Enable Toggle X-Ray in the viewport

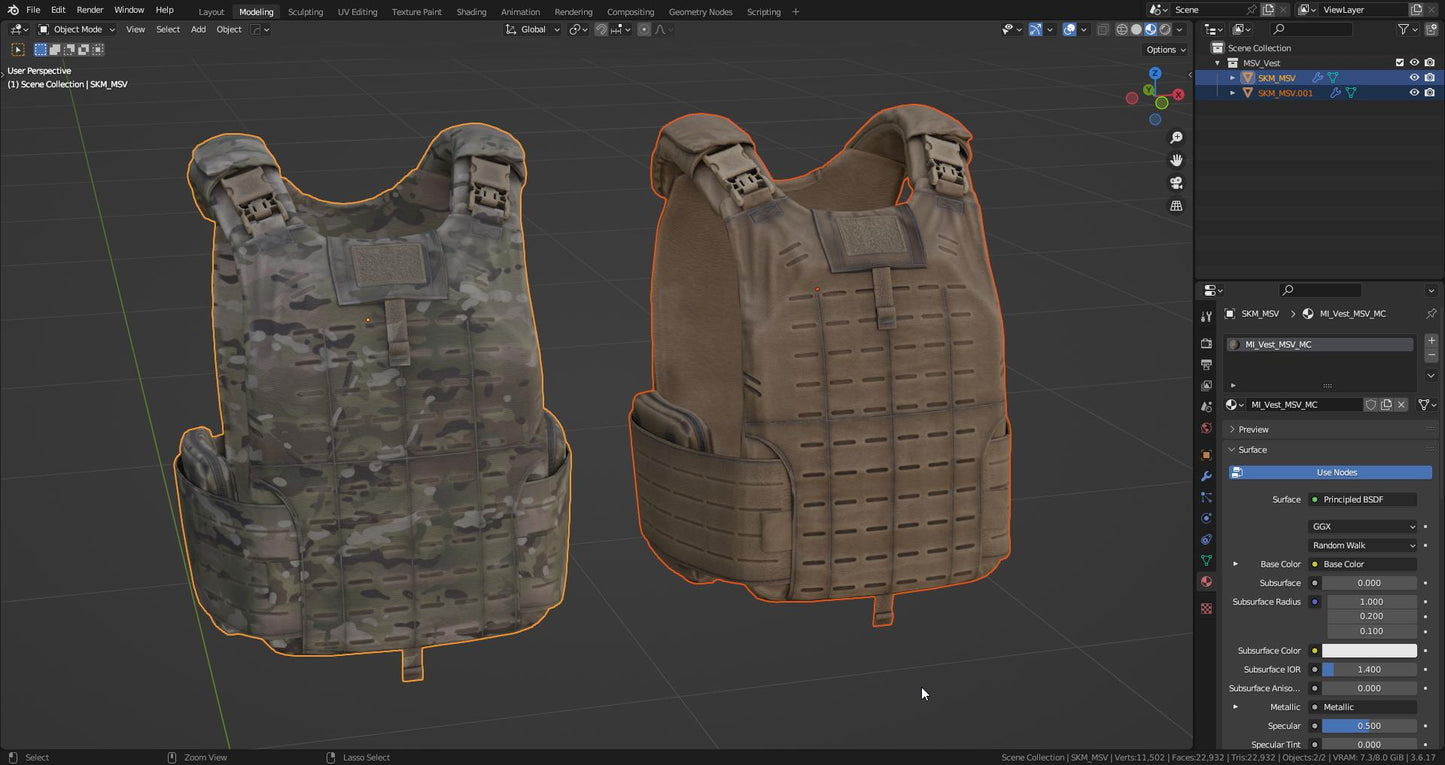(1104, 29)
